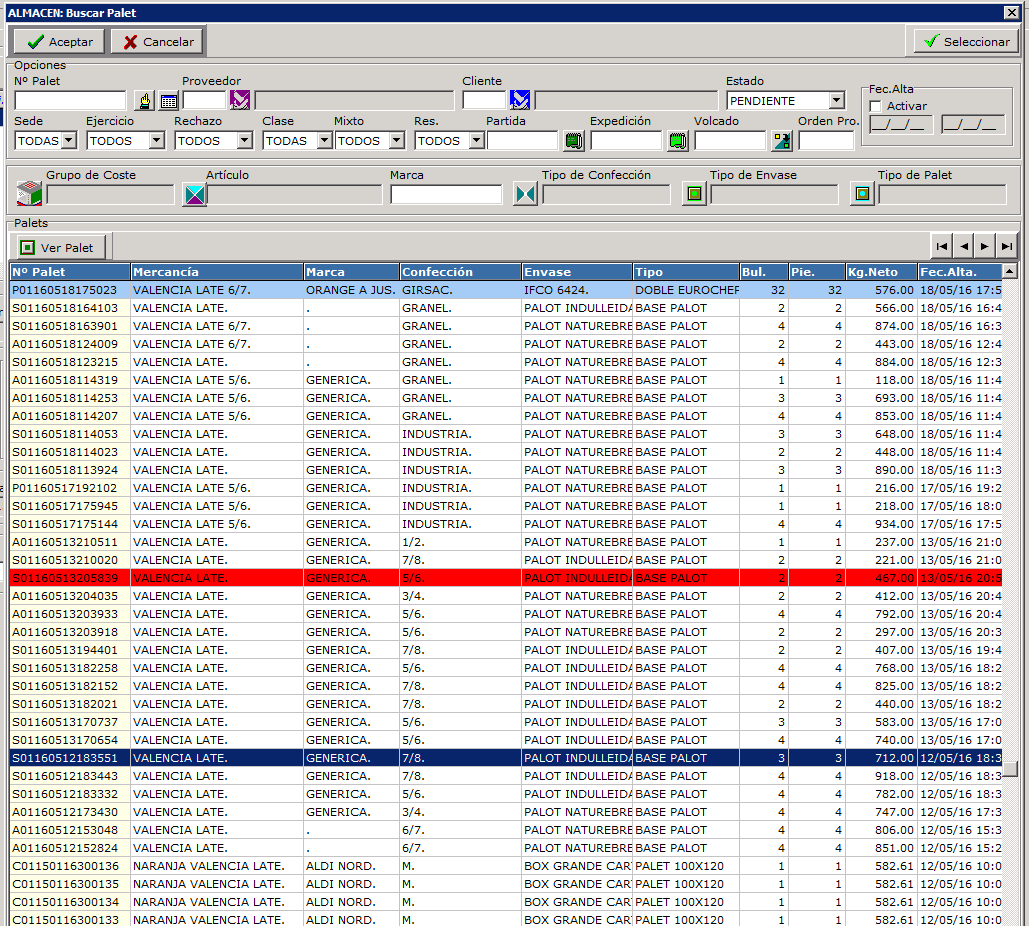Screen dimensions: 1029x926
Task: Enable the Fec.Alta Activar checkbox
Action: 876,106
